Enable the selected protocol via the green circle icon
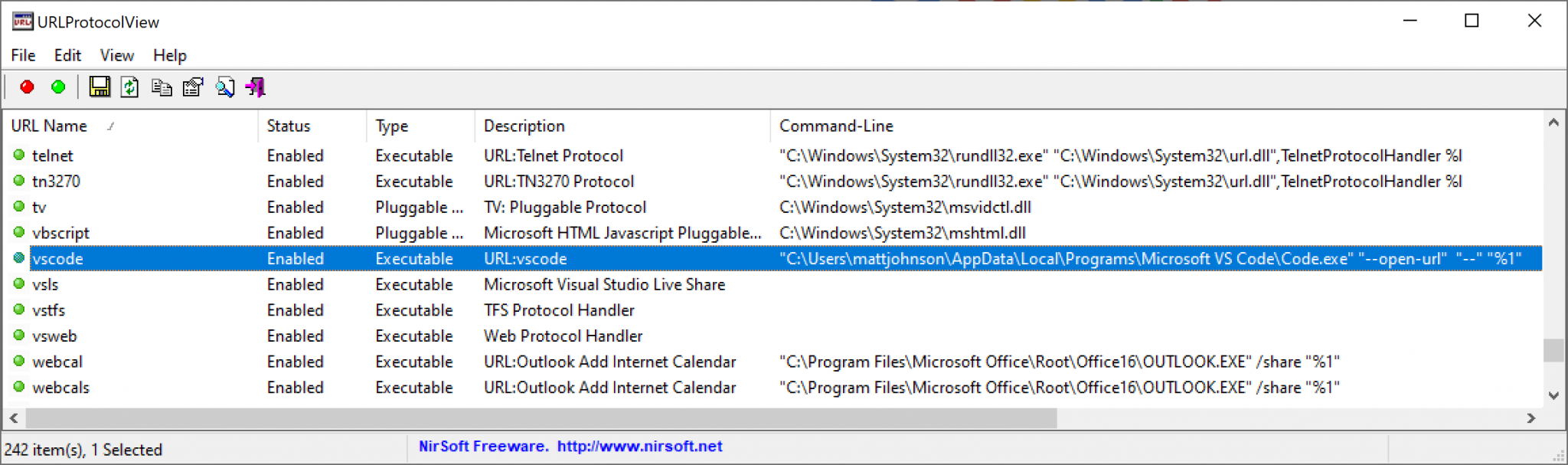Viewport: 1568px width, 465px height. point(57,87)
